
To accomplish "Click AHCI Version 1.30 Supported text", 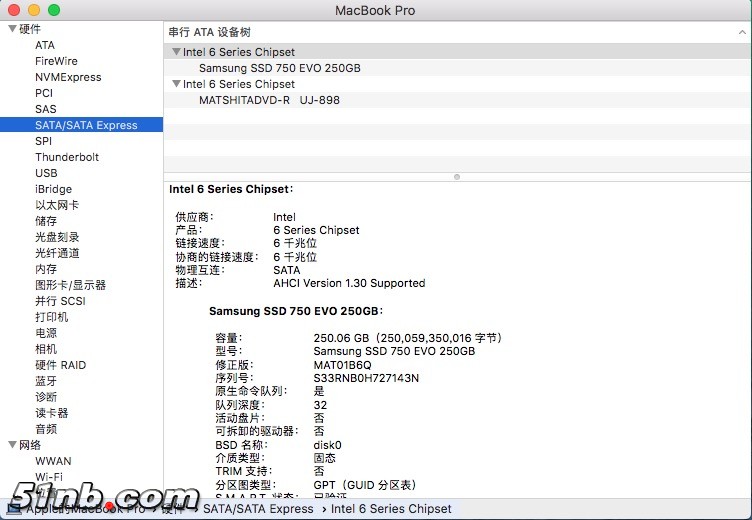I will [x=349, y=283].
